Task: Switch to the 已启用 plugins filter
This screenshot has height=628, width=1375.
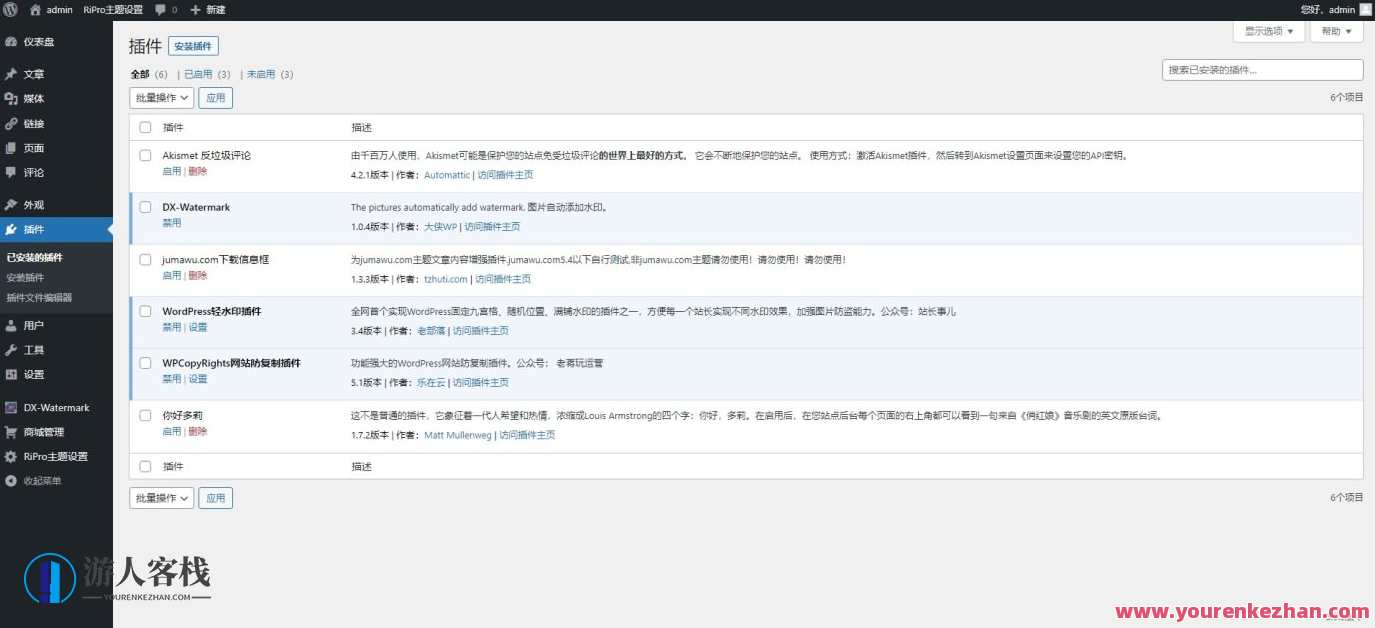Action: click(197, 74)
